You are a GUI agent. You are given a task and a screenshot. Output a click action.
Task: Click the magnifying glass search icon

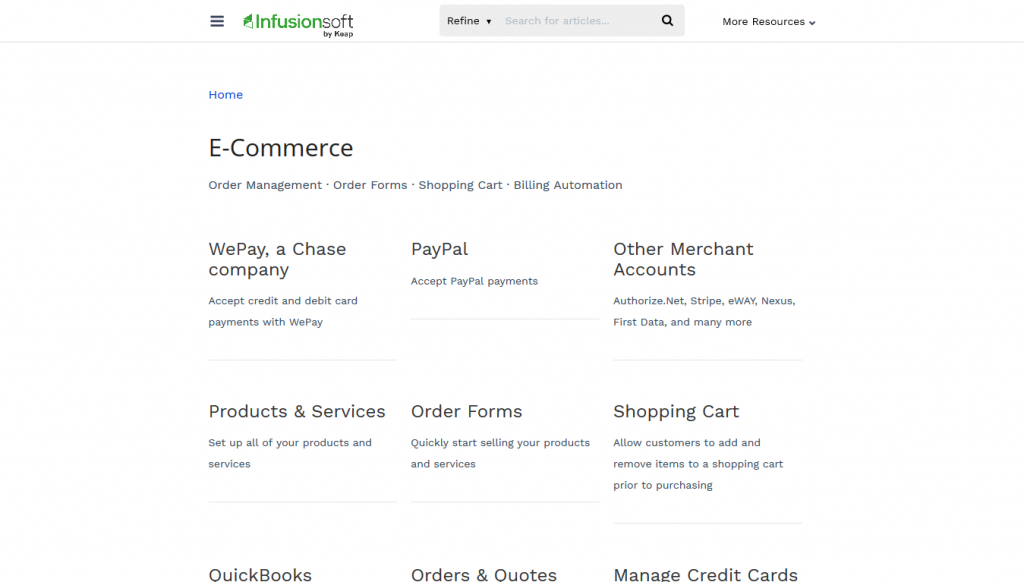tap(667, 20)
